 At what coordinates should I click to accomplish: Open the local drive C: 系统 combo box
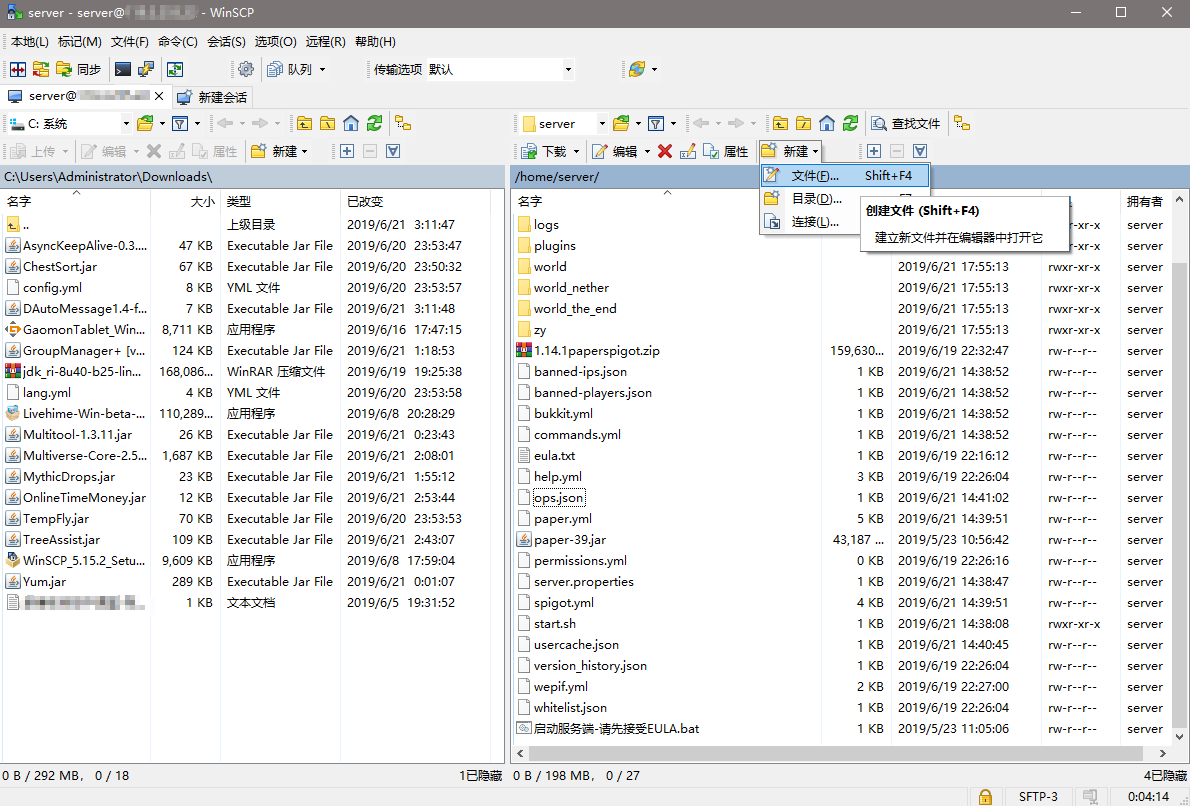pos(70,124)
